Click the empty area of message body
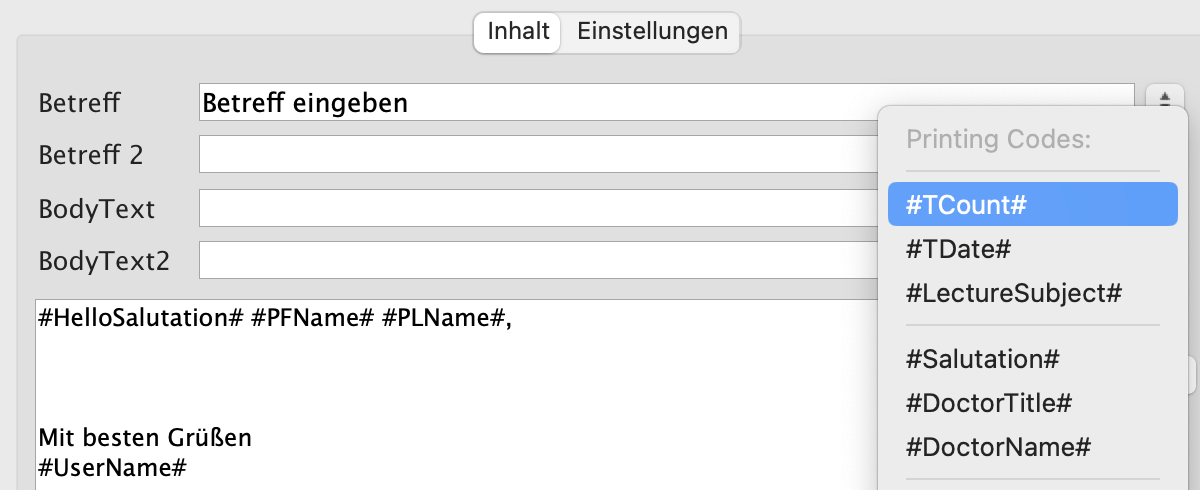Image resolution: width=1200 pixels, height=490 pixels. tap(450, 385)
